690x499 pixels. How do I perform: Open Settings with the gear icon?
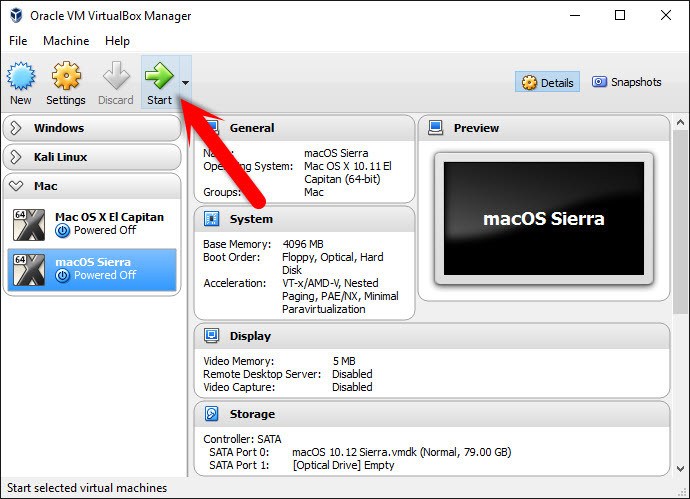tap(66, 76)
